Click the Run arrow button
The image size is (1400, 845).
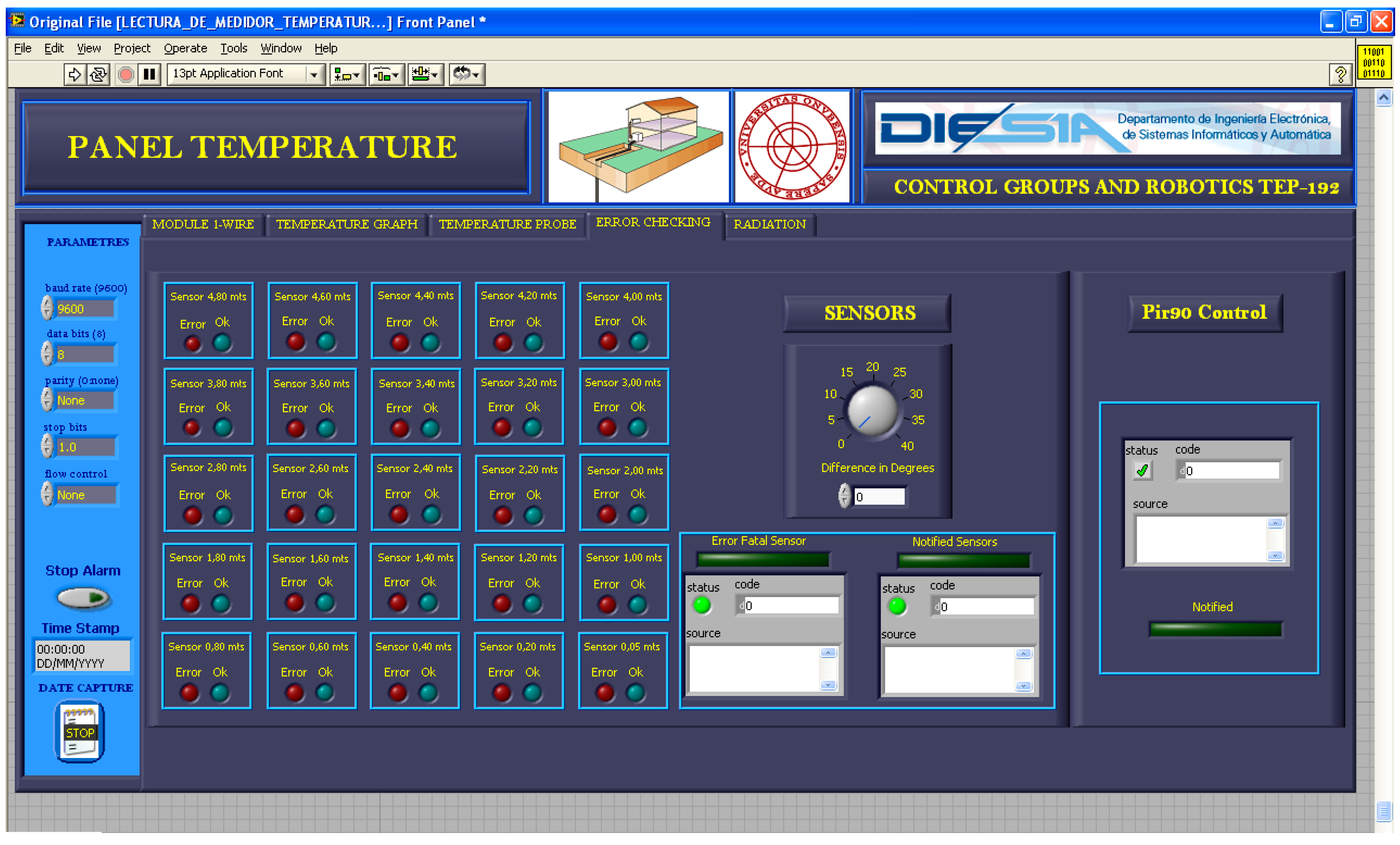point(74,74)
